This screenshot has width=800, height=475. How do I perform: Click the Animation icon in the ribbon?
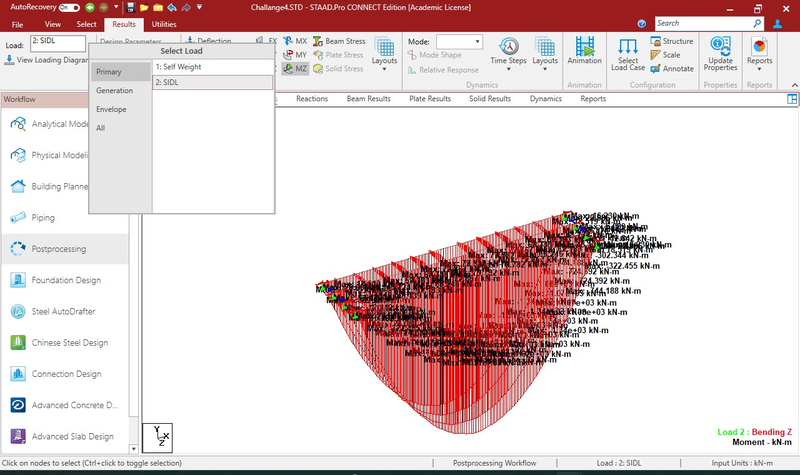coord(584,51)
